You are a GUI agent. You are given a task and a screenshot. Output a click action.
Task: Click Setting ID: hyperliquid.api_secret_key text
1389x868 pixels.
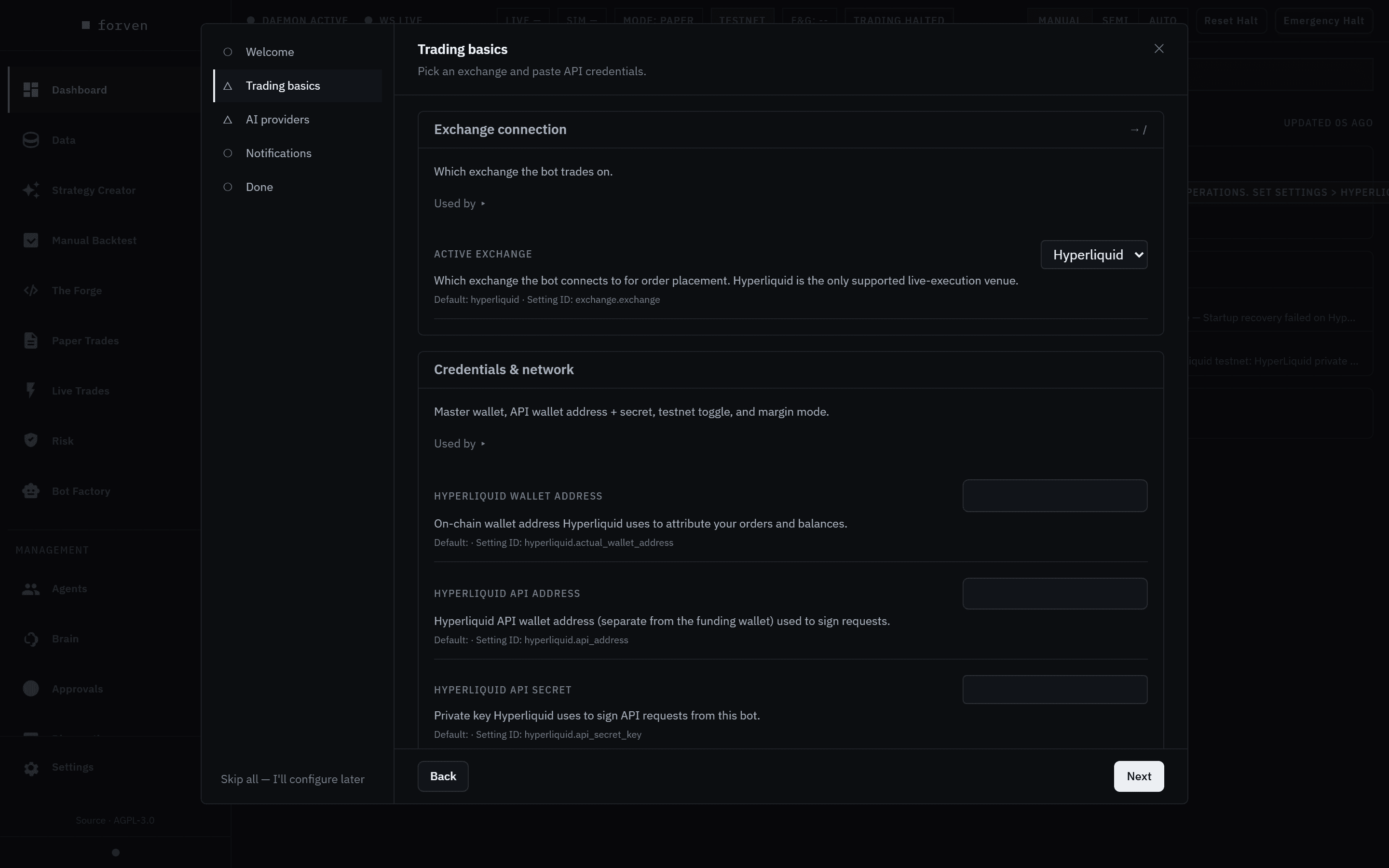pos(558,735)
